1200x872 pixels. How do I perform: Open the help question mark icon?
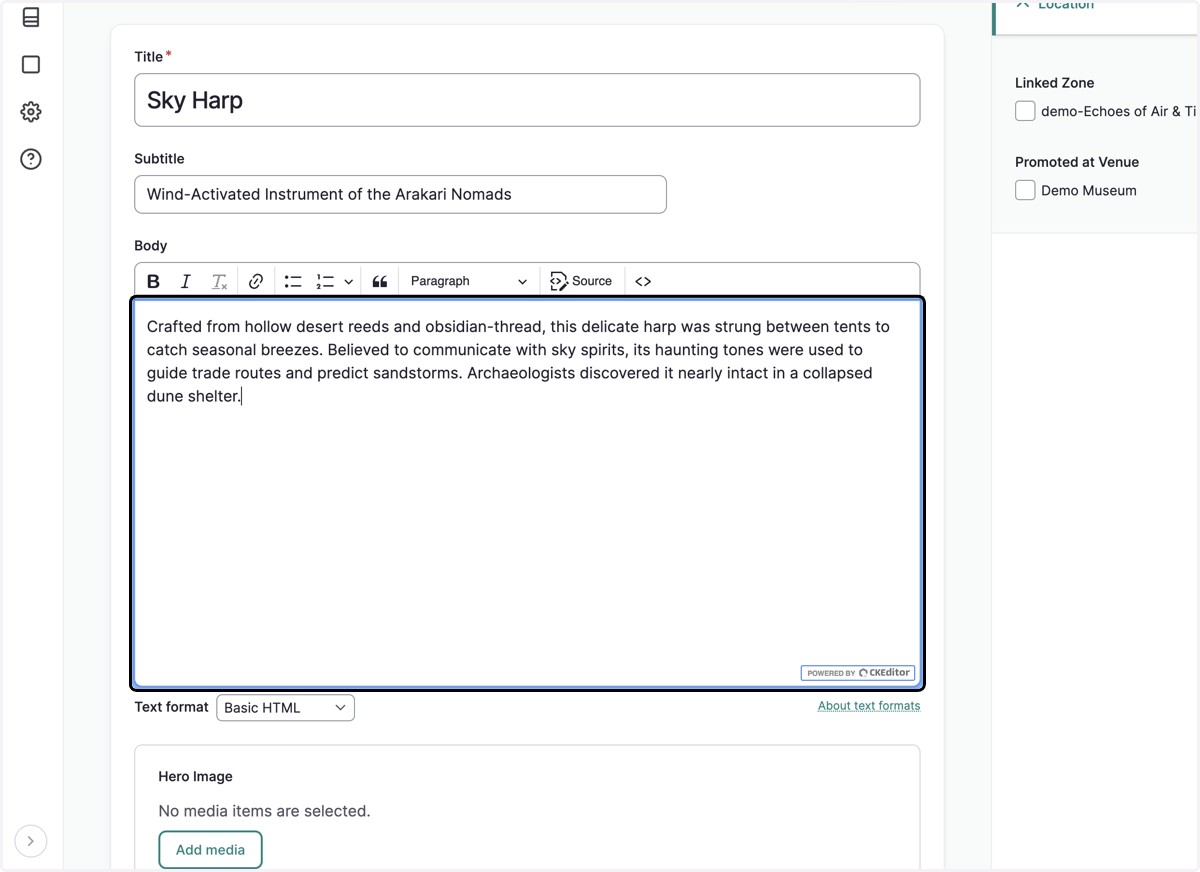pos(31,158)
